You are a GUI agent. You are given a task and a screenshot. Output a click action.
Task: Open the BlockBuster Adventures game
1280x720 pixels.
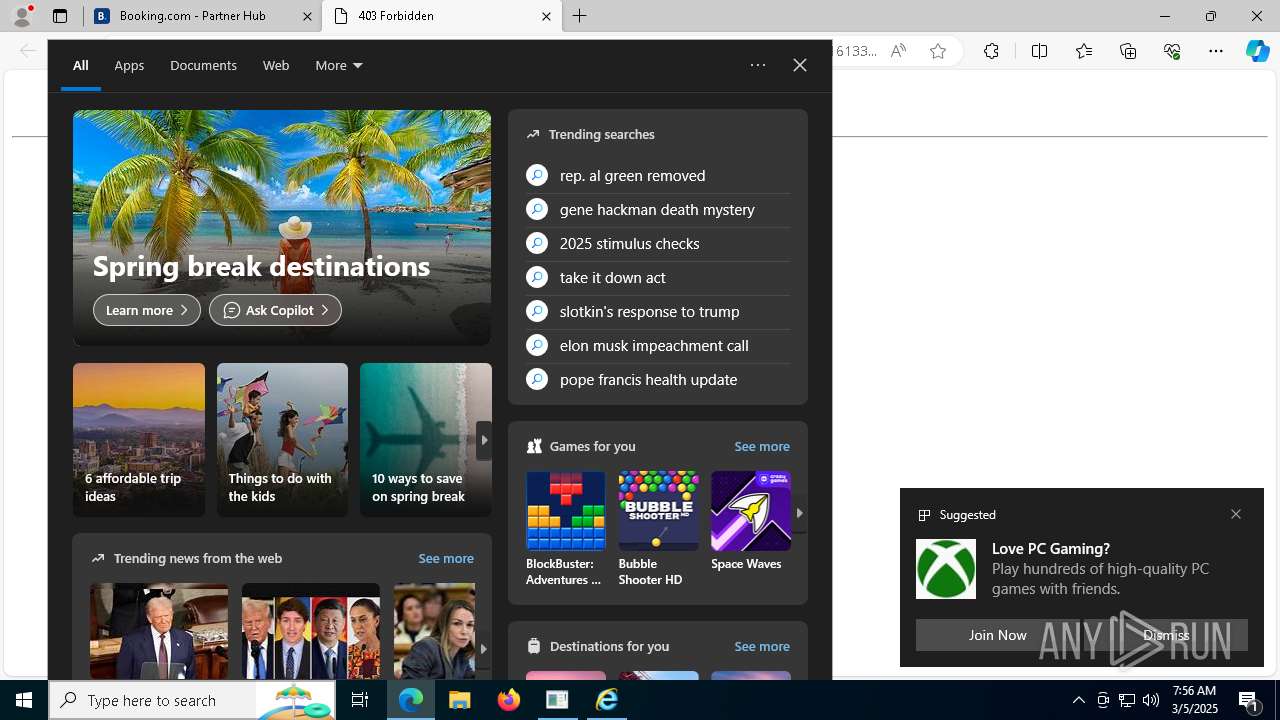point(565,530)
